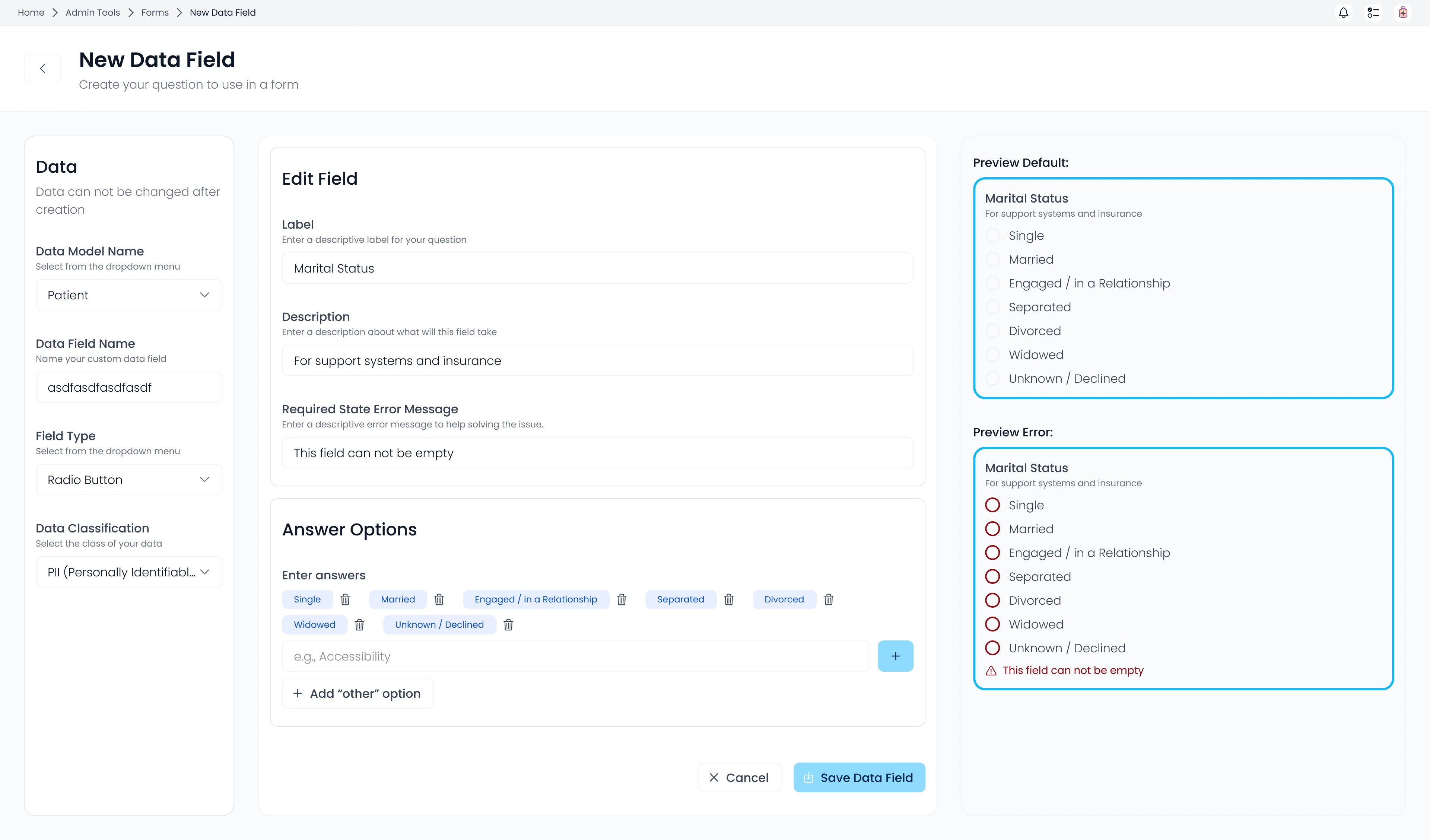Click the red error message text

[1072, 670]
